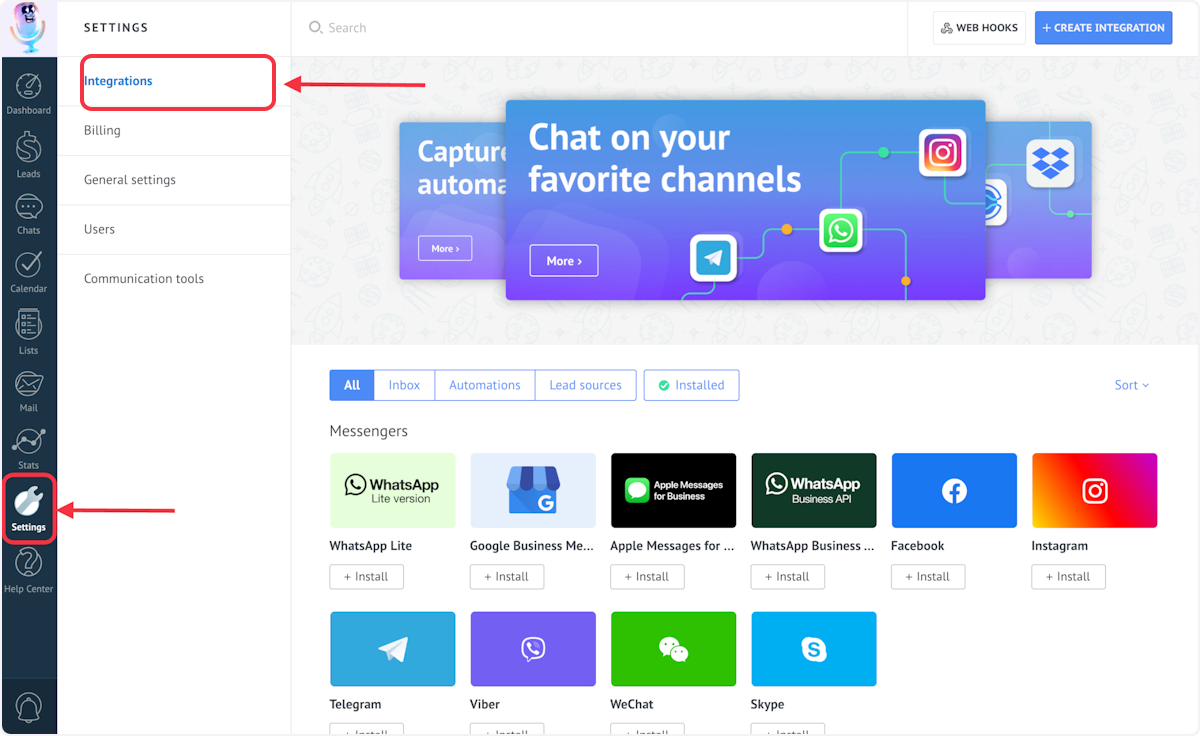Install the Facebook integration
The image size is (1200, 736).
click(928, 577)
